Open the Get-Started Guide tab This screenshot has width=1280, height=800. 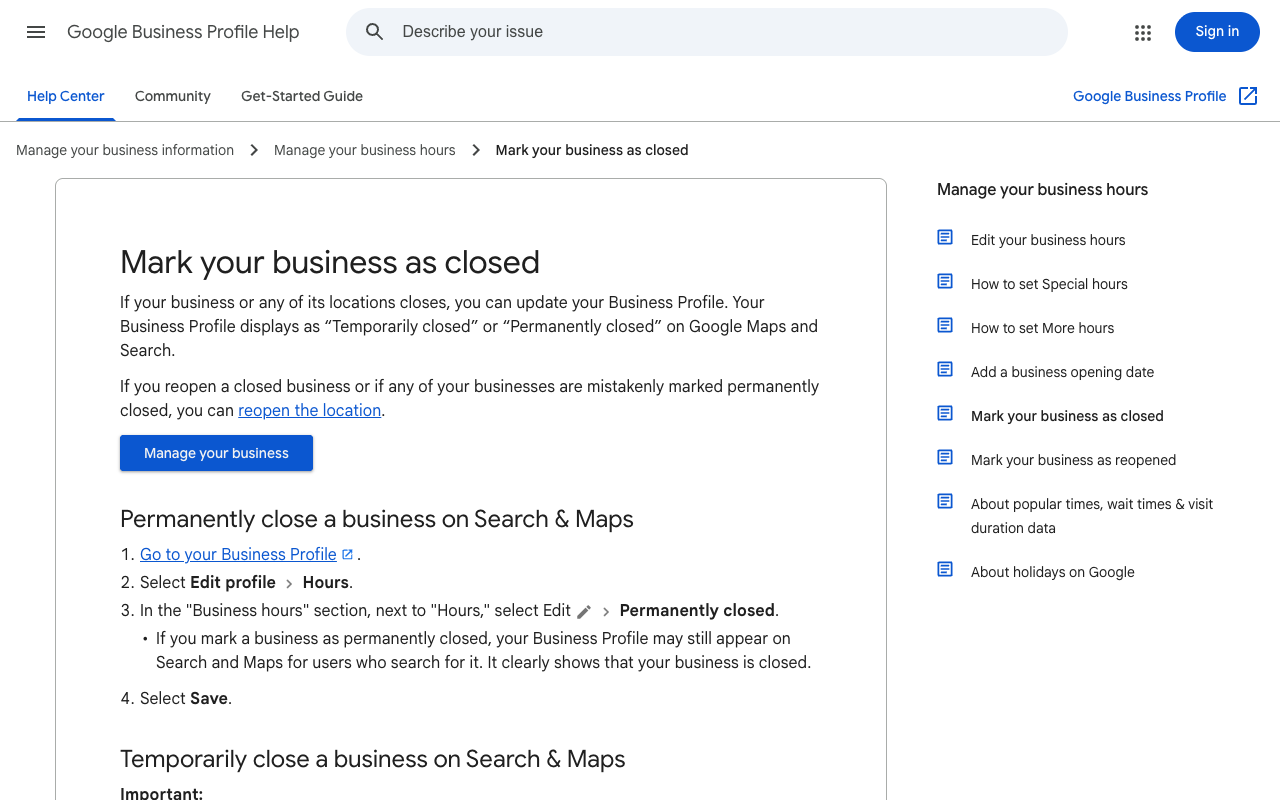click(x=302, y=96)
